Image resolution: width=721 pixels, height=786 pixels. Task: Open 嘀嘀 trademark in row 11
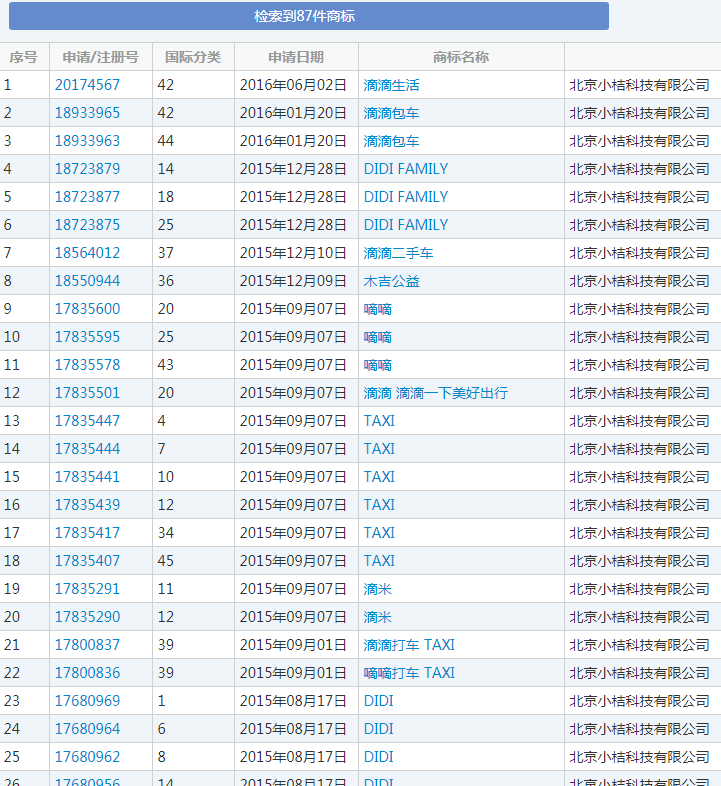click(378, 365)
